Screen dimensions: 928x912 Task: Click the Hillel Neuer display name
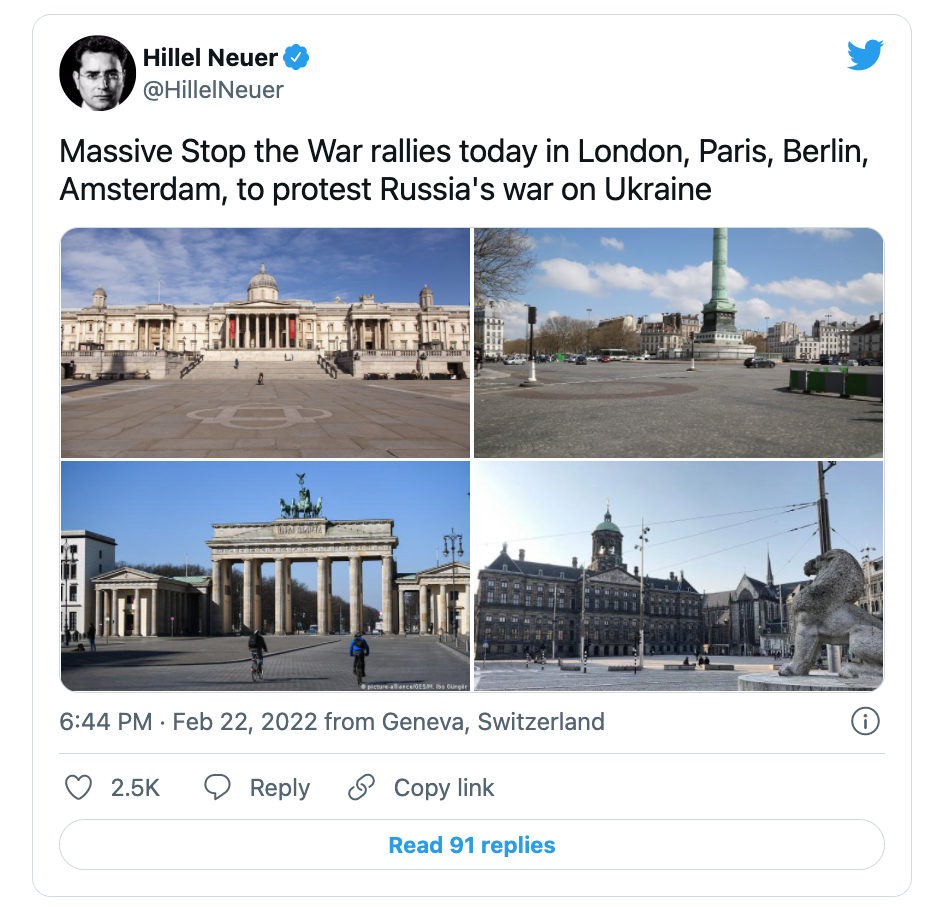point(210,58)
